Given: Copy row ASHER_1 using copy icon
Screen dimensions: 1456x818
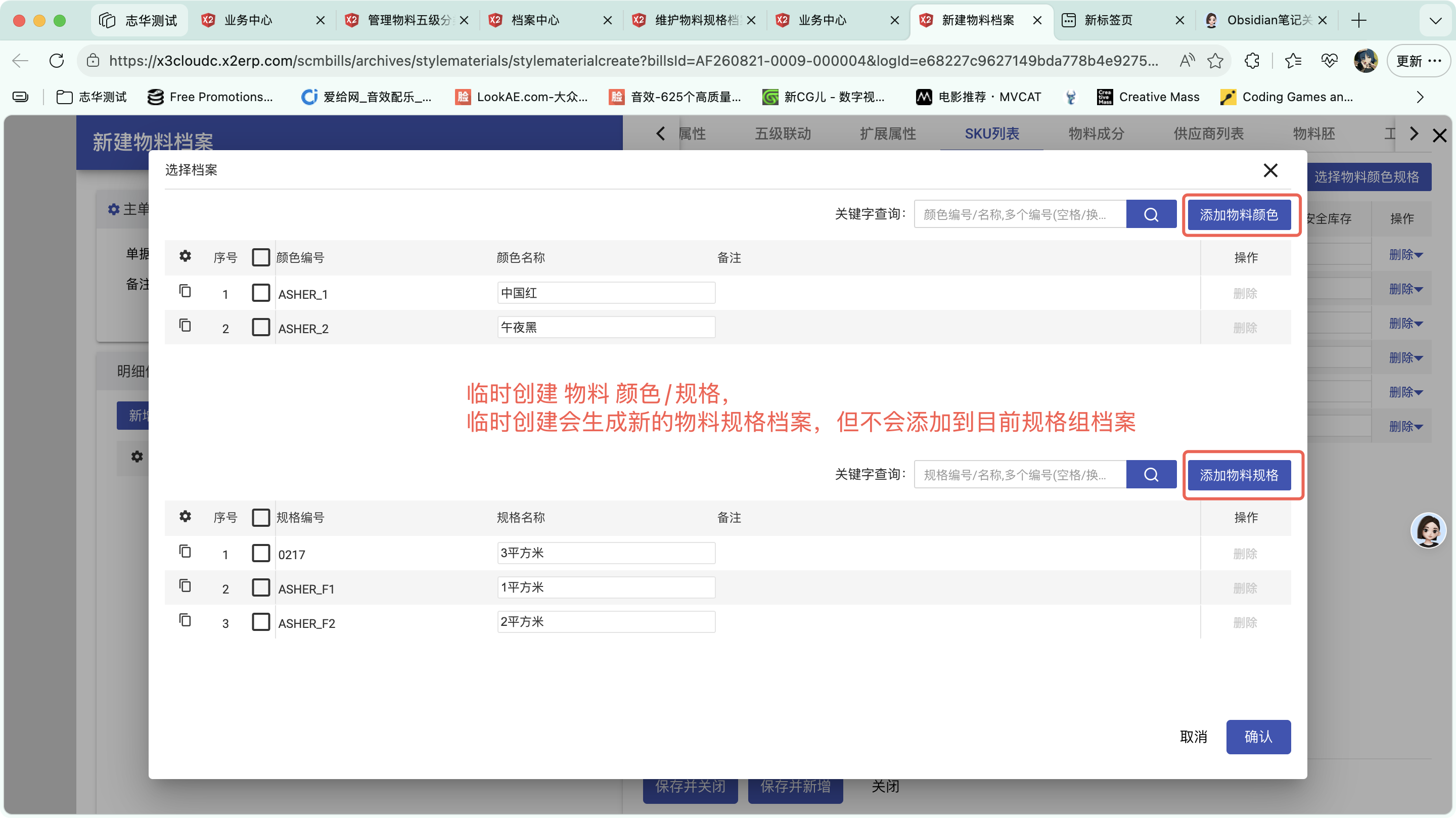Looking at the screenshot, I should (x=185, y=291).
